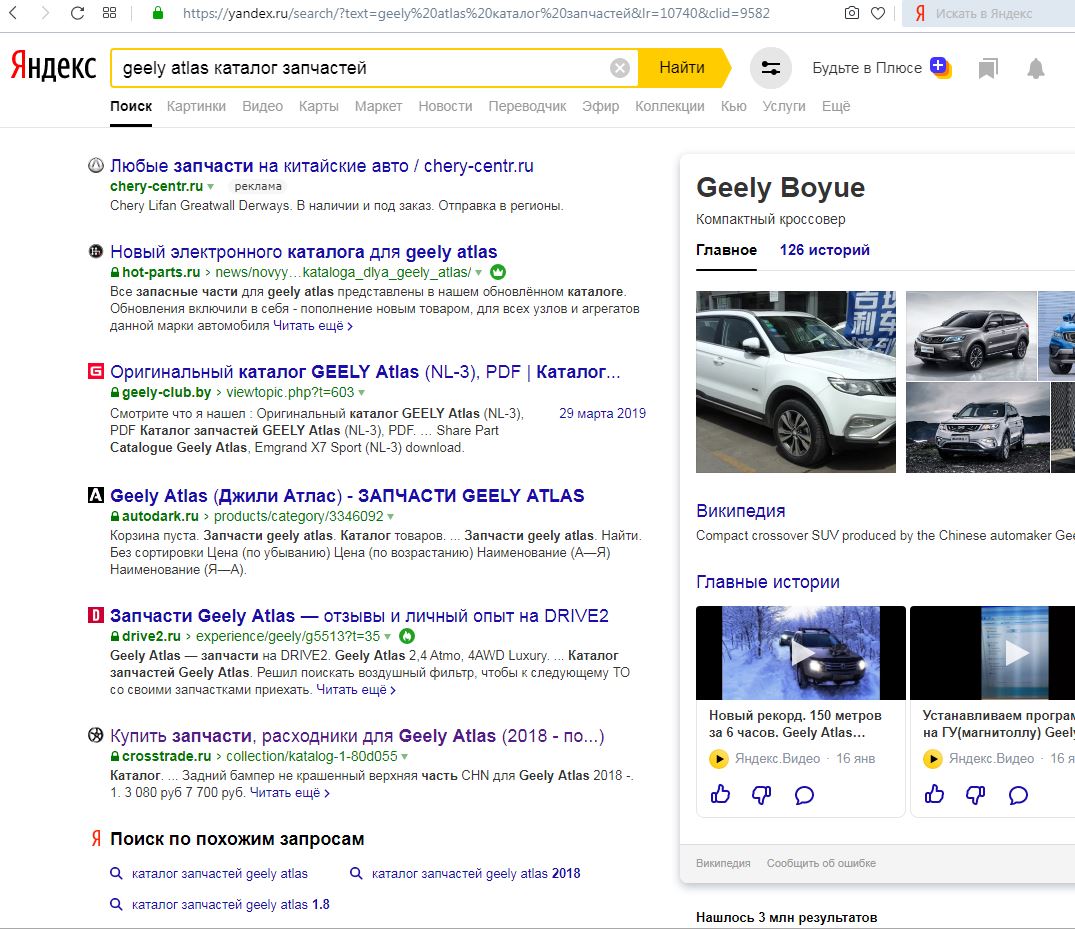The width and height of the screenshot is (1075, 930).
Task: Open notifications with the bell icon
Action: coord(1036,68)
